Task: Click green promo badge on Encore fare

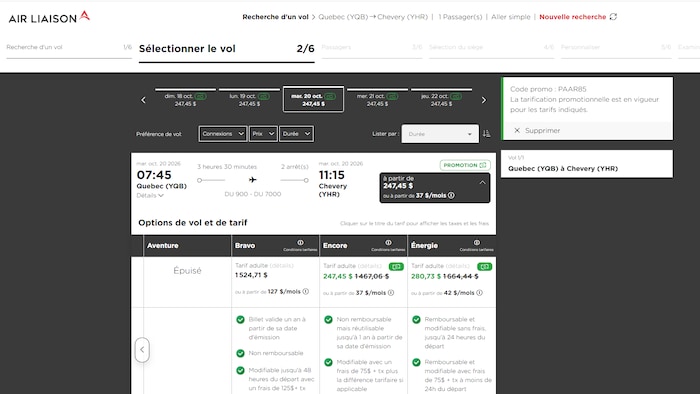Action: point(396,266)
